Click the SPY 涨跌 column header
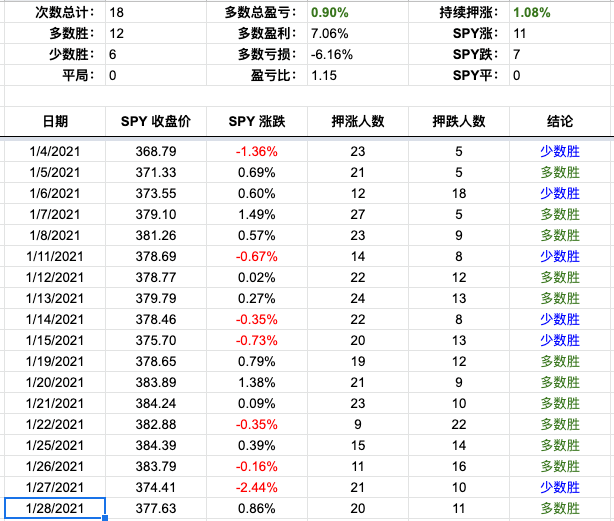 tap(257, 121)
